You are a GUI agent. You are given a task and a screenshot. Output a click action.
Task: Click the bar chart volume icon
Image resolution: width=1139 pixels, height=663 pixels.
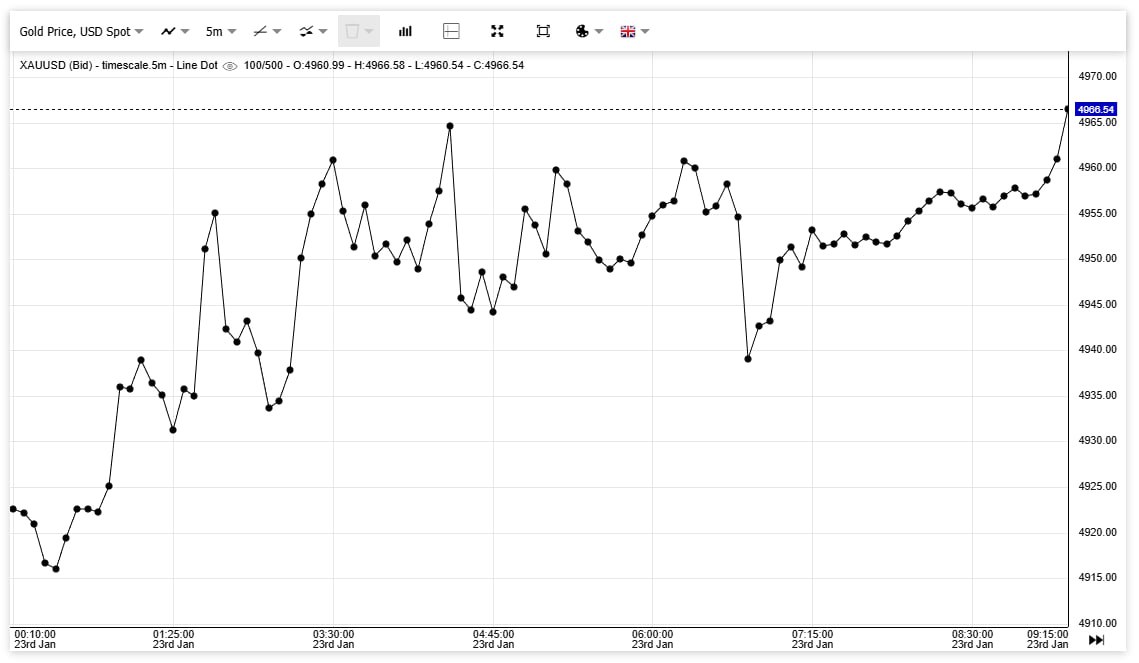(x=405, y=31)
